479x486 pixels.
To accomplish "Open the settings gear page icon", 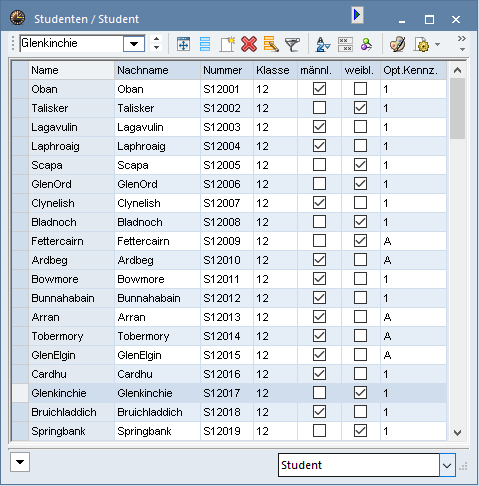I will (x=422, y=44).
